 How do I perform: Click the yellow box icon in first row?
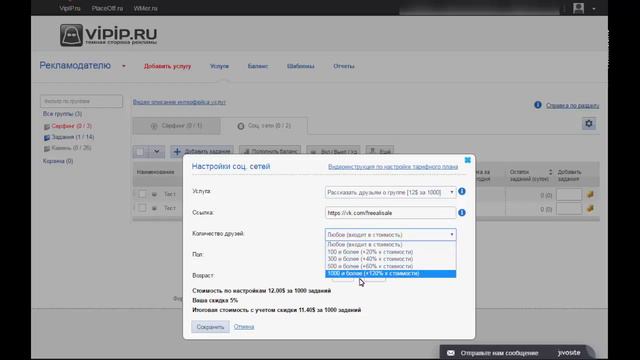(590, 195)
